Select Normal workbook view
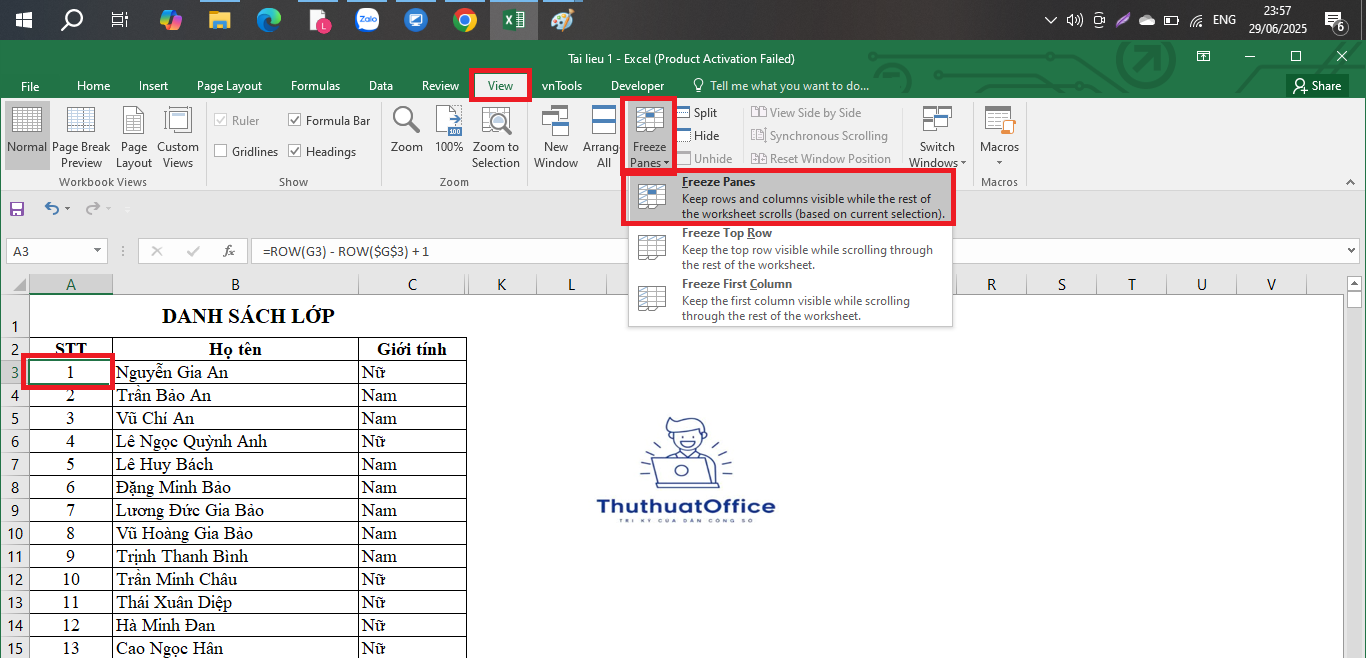1366x658 pixels. [x=27, y=136]
